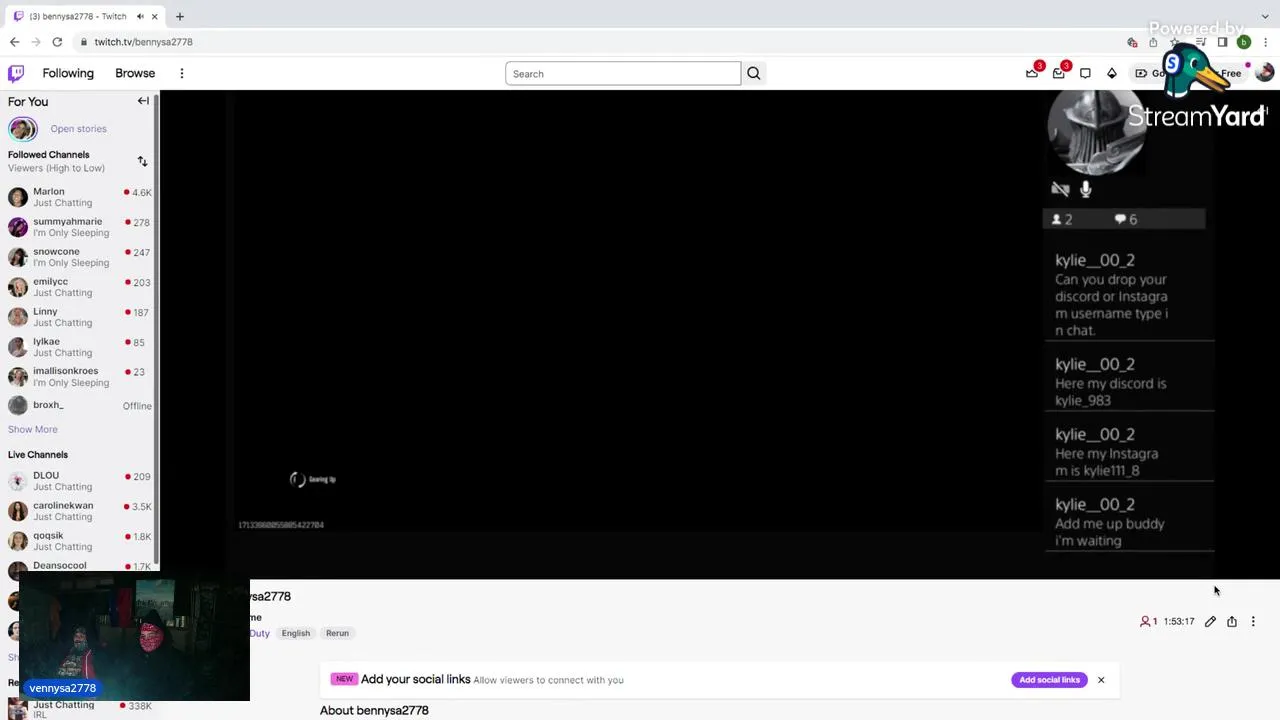
Task: Click the browser share page icon
Action: point(1153,42)
